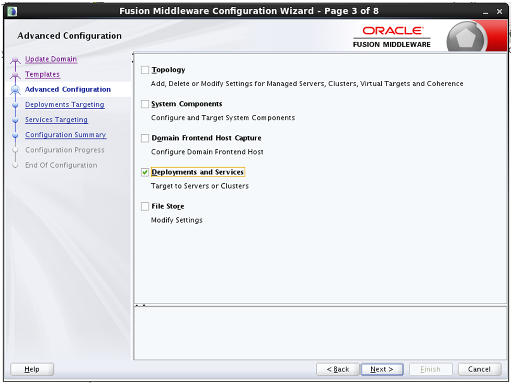Click 'Target to Servers or Clusters' text
512x384 pixels.
click(x=200, y=186)
